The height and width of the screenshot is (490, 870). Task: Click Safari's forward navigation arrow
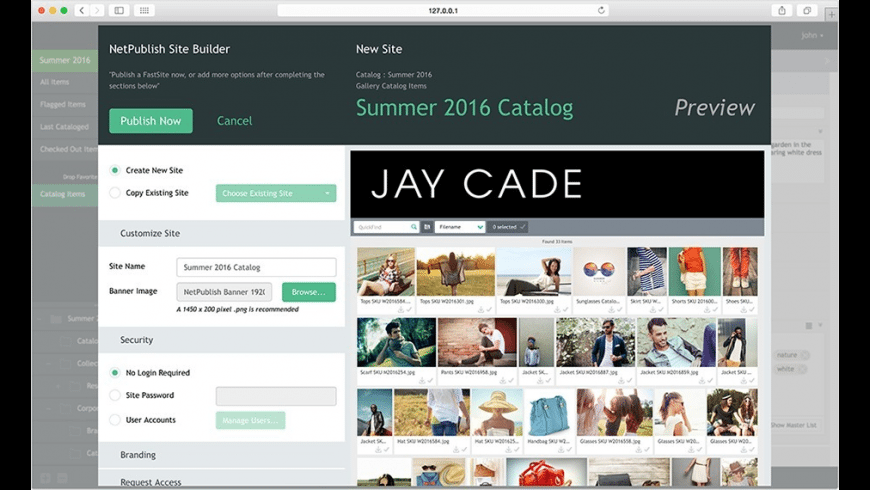tap(97, 10)
